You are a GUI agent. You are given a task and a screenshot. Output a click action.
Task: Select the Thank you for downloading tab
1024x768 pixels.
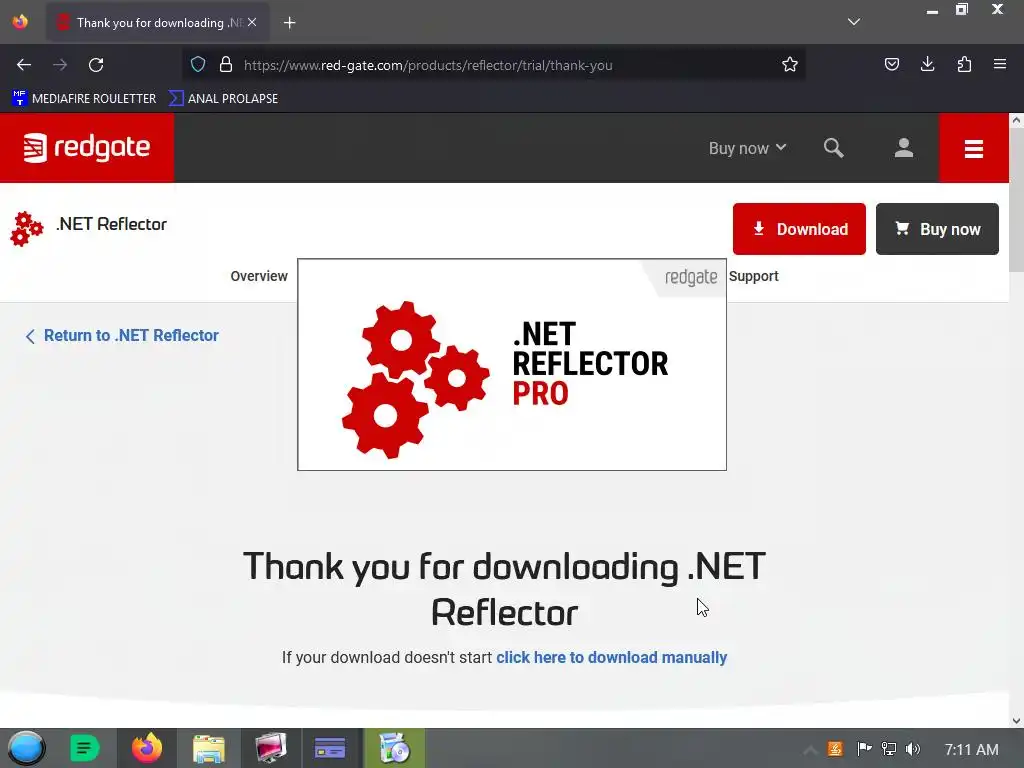point(157,23)
